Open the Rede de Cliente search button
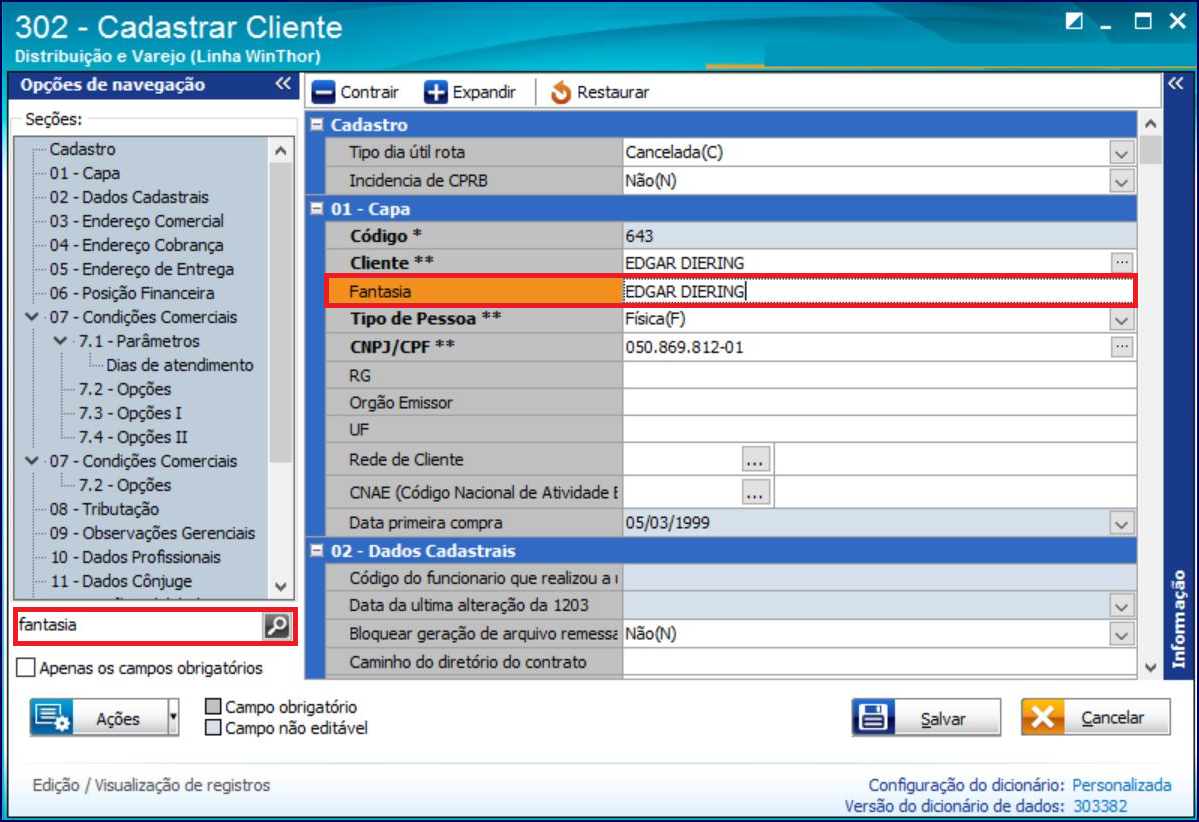The height and width of the screenshot is (822, 1199). (755, 460)
